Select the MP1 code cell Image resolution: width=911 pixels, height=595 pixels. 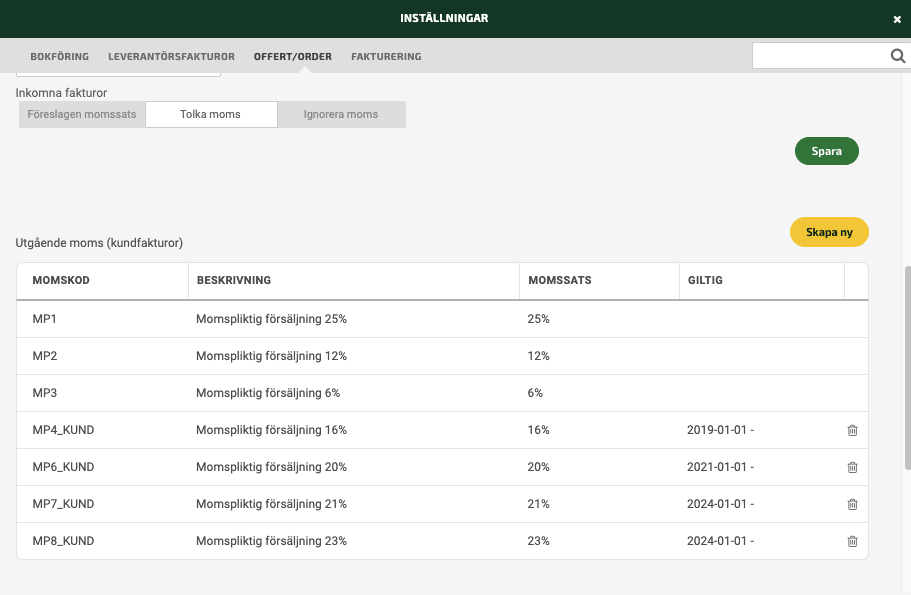[45, 319]
